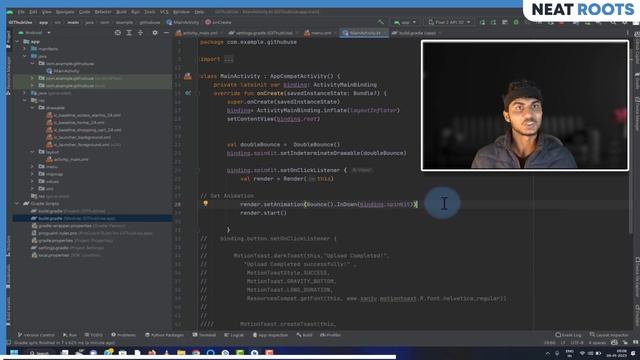Viewport: 640px width, 360px height.
Task: Click UTF-8 encoding in status bar
Action: click(577, 343)
